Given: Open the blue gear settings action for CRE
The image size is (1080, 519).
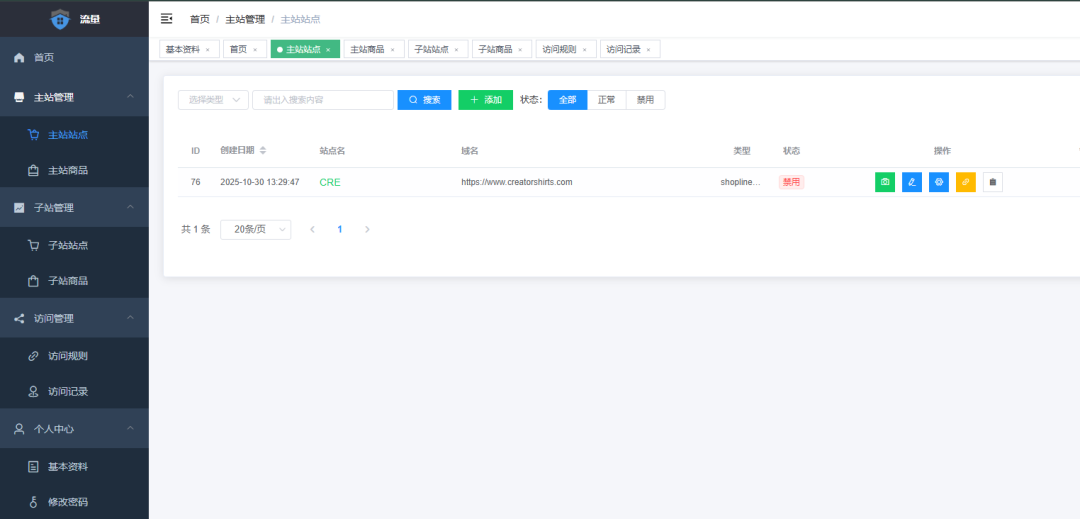Looking at the screenshot, I should coord(939,182).
